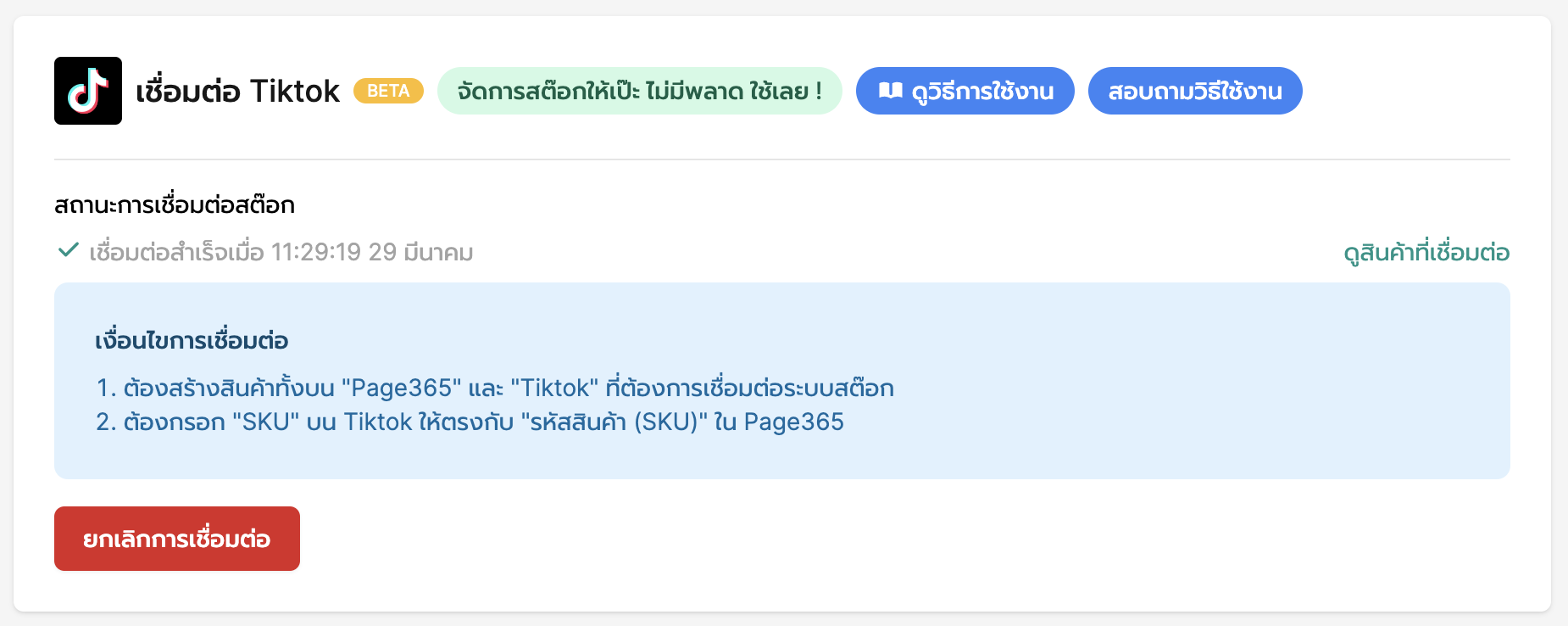Click "Tiktok" in the first condition line

pos(554,388)
